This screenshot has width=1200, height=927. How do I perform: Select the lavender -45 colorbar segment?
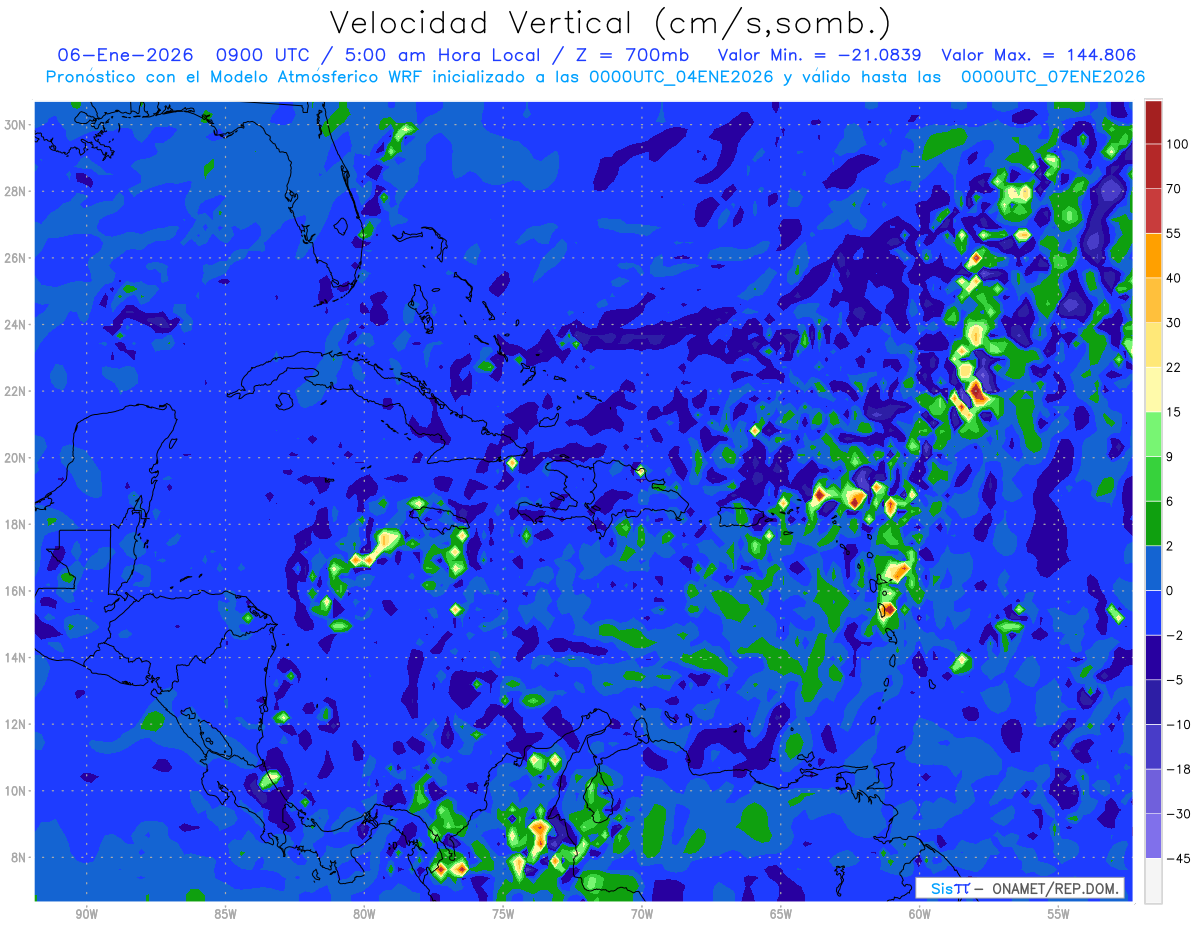tap(1153, 836)
